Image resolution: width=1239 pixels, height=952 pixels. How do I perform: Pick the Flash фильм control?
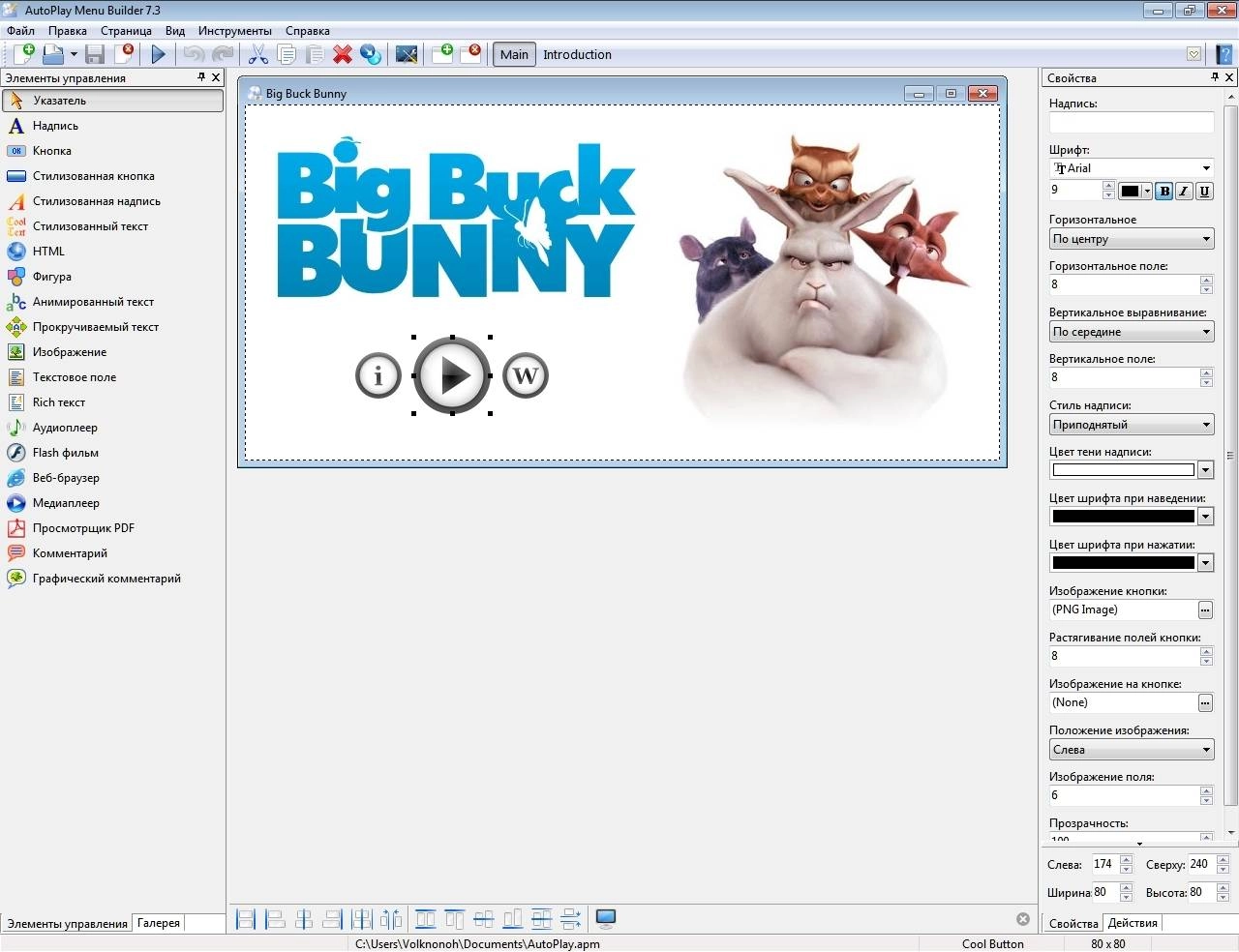coord(112,453)
